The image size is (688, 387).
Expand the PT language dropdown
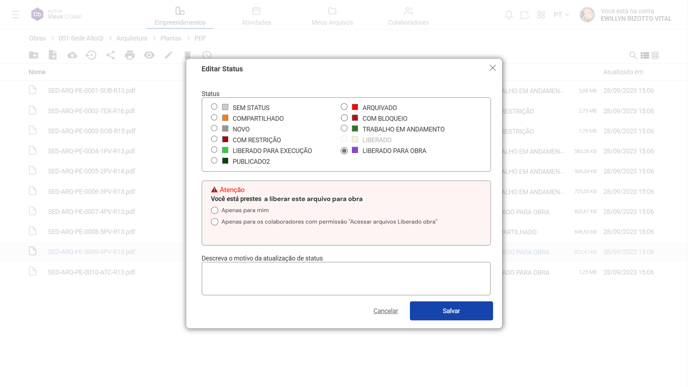561,15
